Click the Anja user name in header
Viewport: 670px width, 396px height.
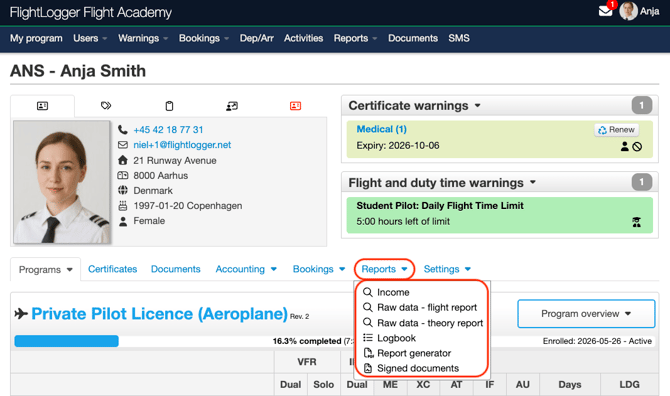click(649, 12)
